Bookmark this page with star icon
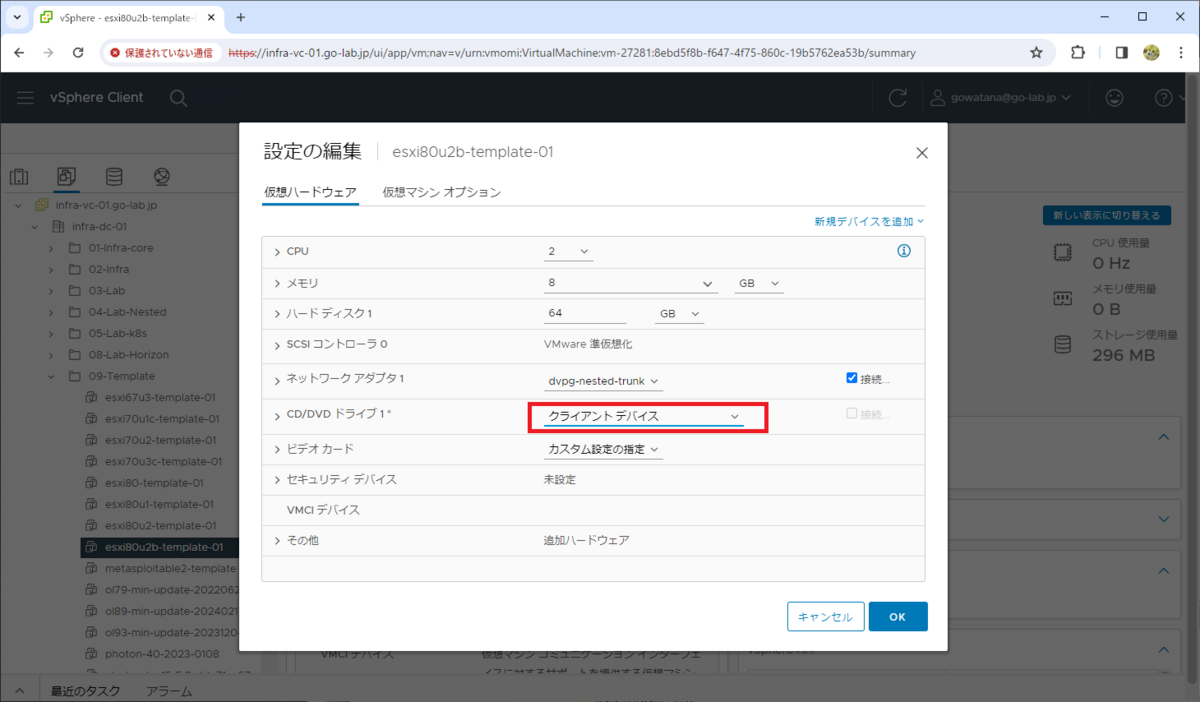The height and width of the screenshot is (702, 1200). [x=1036, y=53]
